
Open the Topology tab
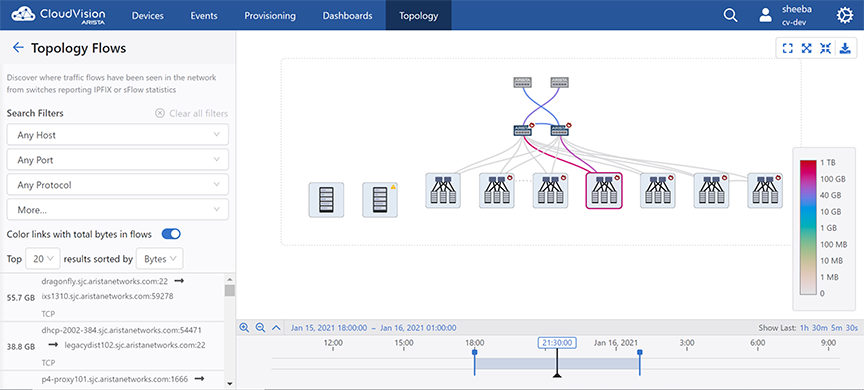419,15
